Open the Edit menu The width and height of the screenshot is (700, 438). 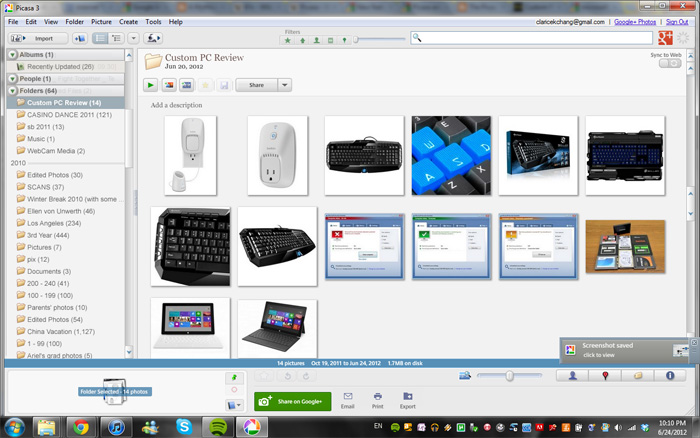[31, 21]
